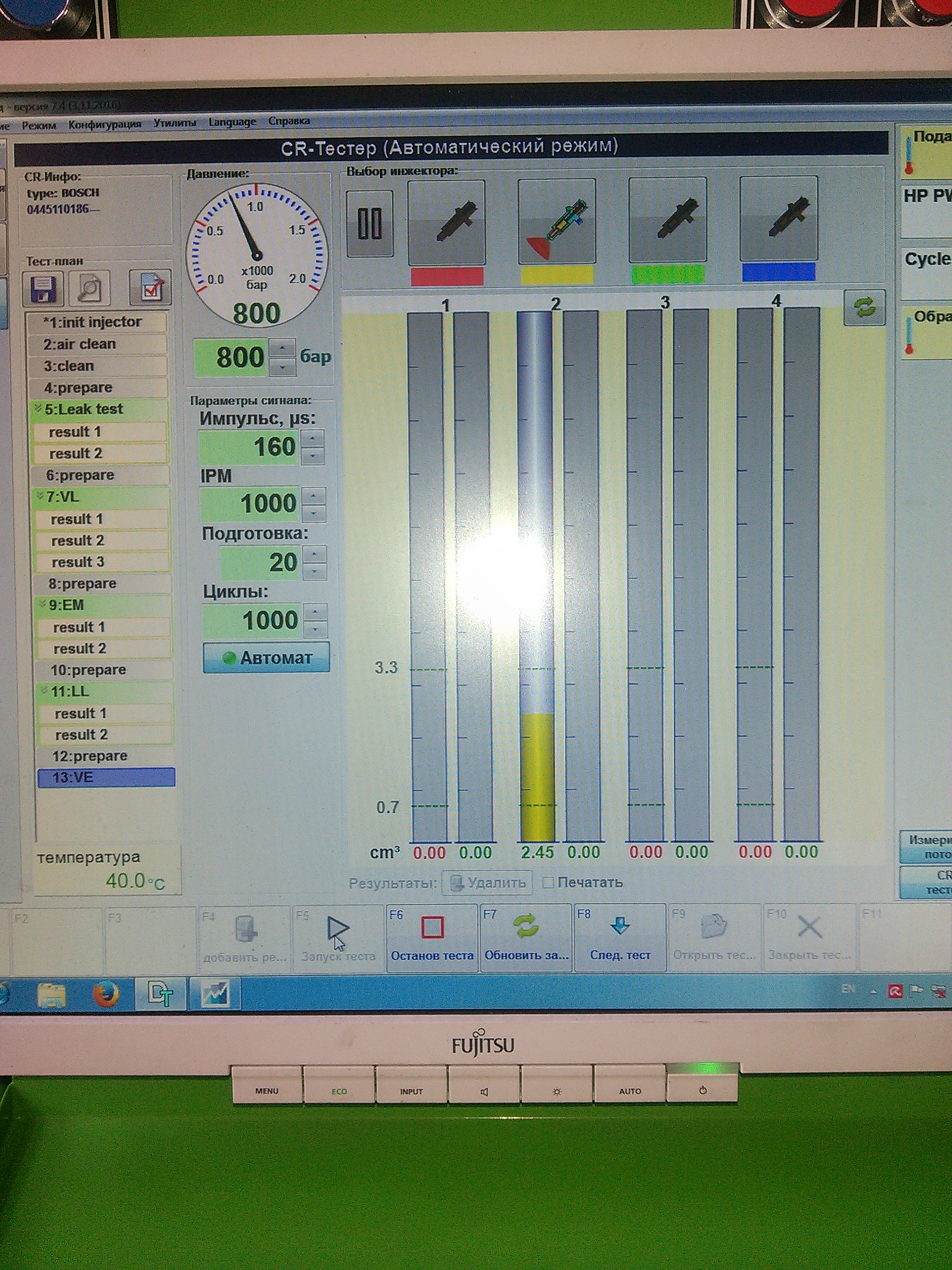
Task: Click F6 Останов теста button
Action: [x=431, y=938]
